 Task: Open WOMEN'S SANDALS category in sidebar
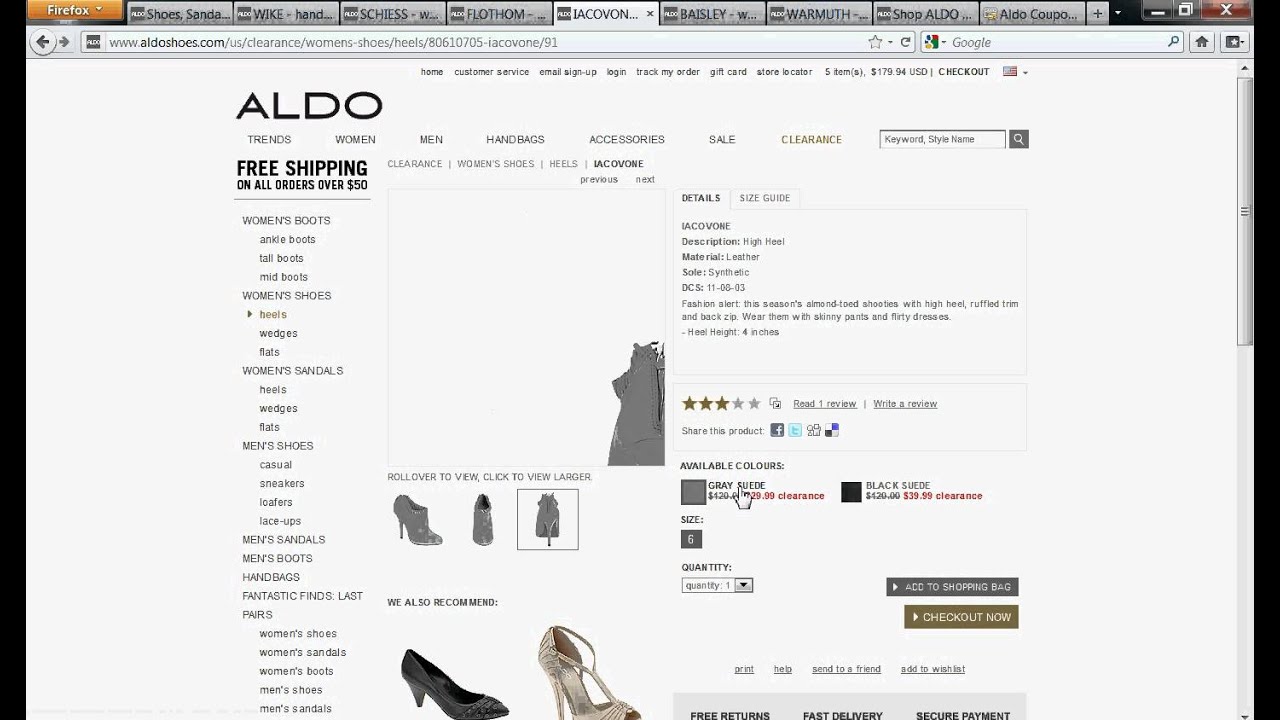pos(292,370)
